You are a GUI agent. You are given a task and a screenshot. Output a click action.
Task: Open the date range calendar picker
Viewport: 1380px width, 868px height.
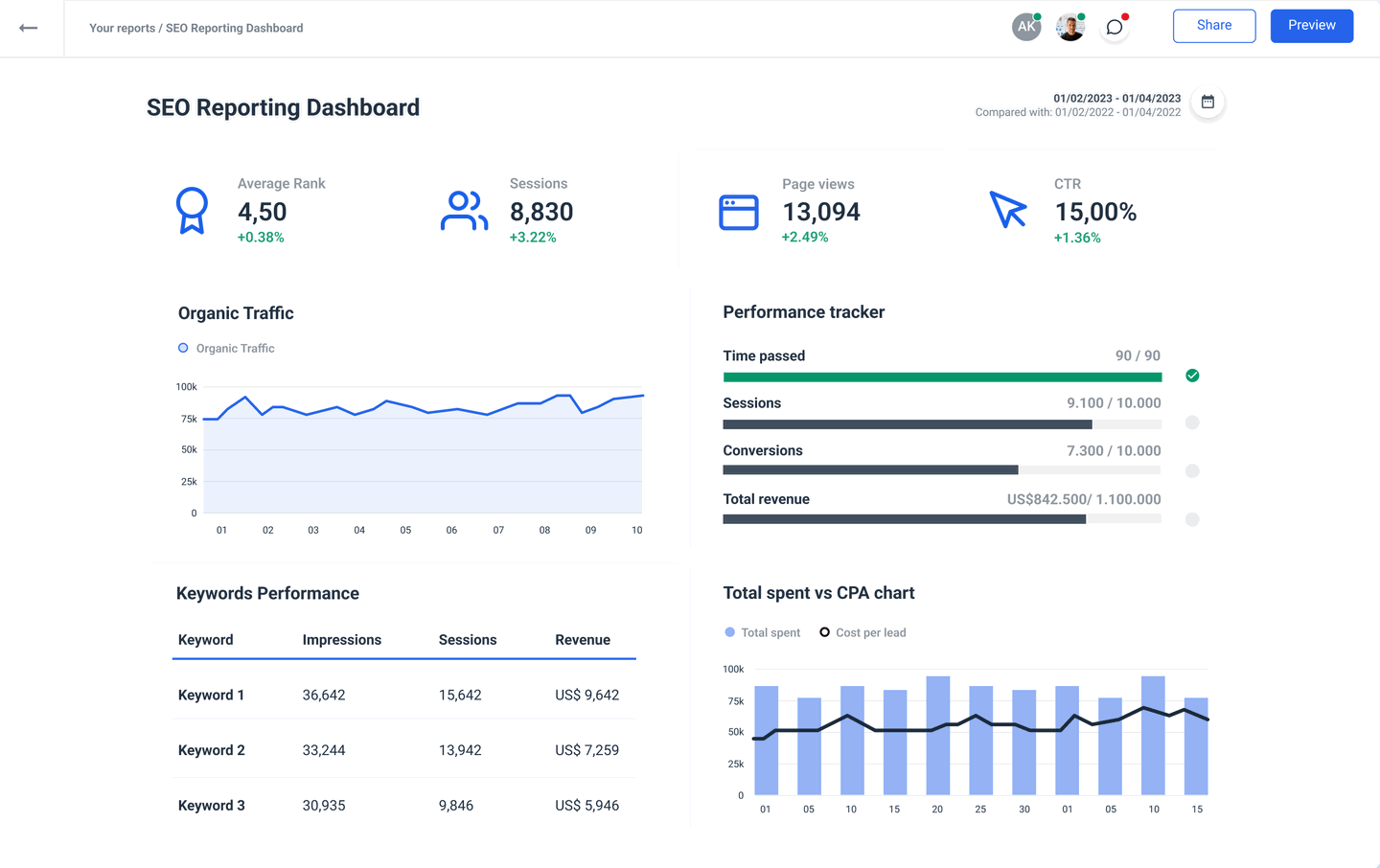tap(1207, 102)
